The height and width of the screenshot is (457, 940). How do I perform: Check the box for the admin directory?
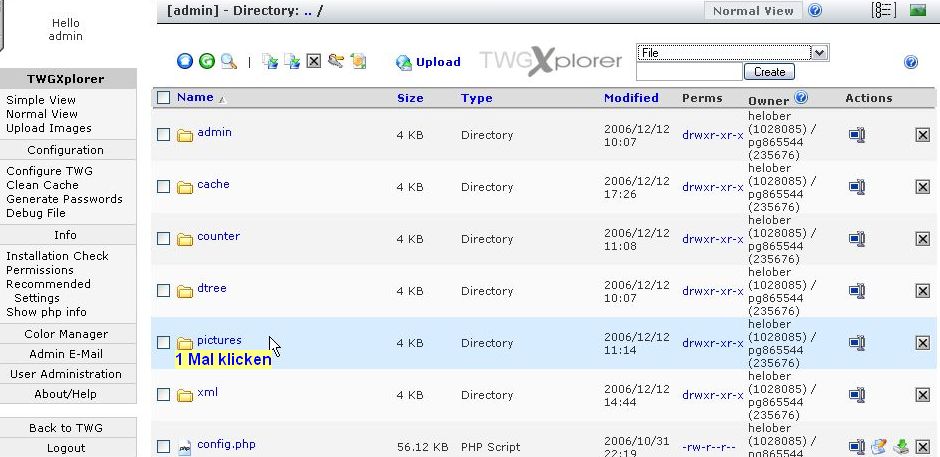164,135
